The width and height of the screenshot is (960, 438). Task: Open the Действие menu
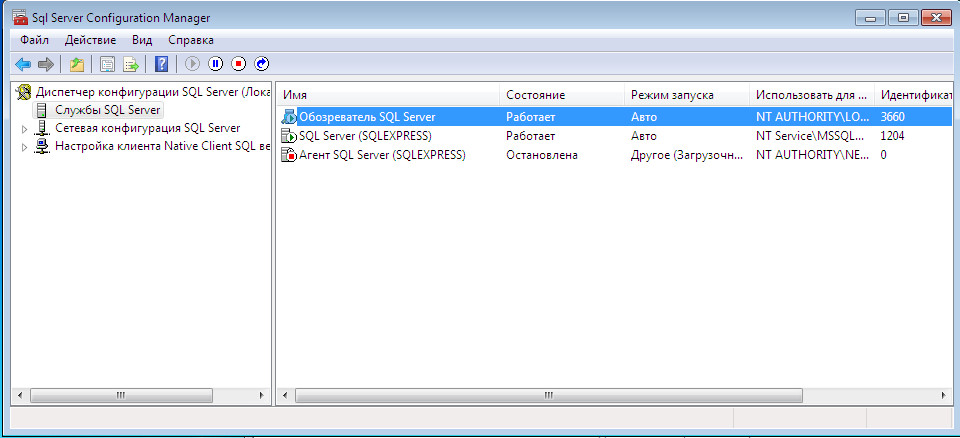[90, 40]
